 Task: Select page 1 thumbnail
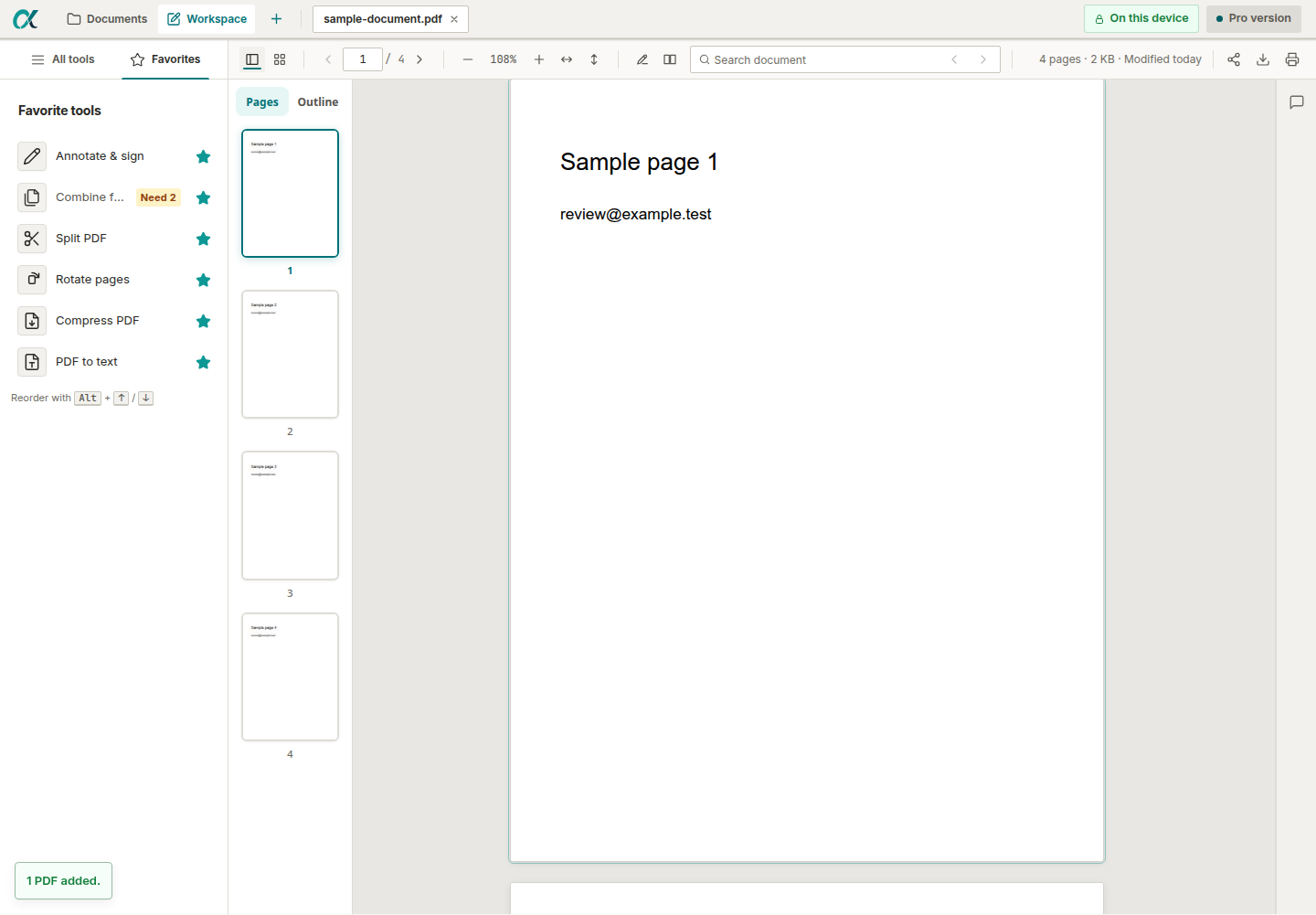290,193
